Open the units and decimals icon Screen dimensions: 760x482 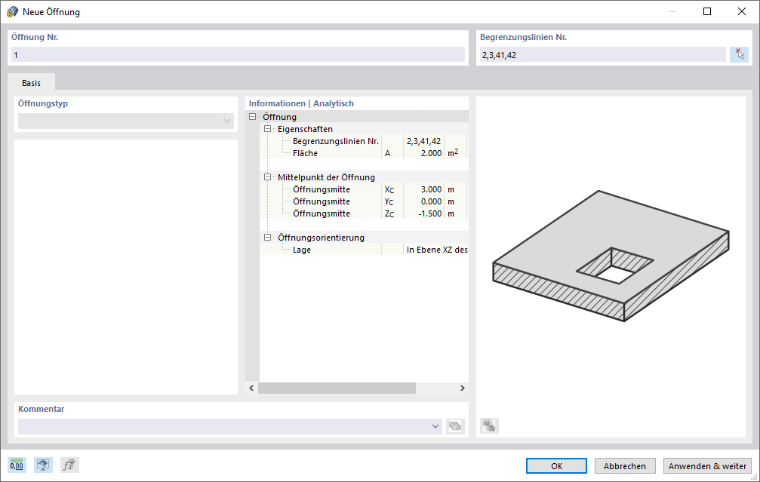[x=16, y=465]
